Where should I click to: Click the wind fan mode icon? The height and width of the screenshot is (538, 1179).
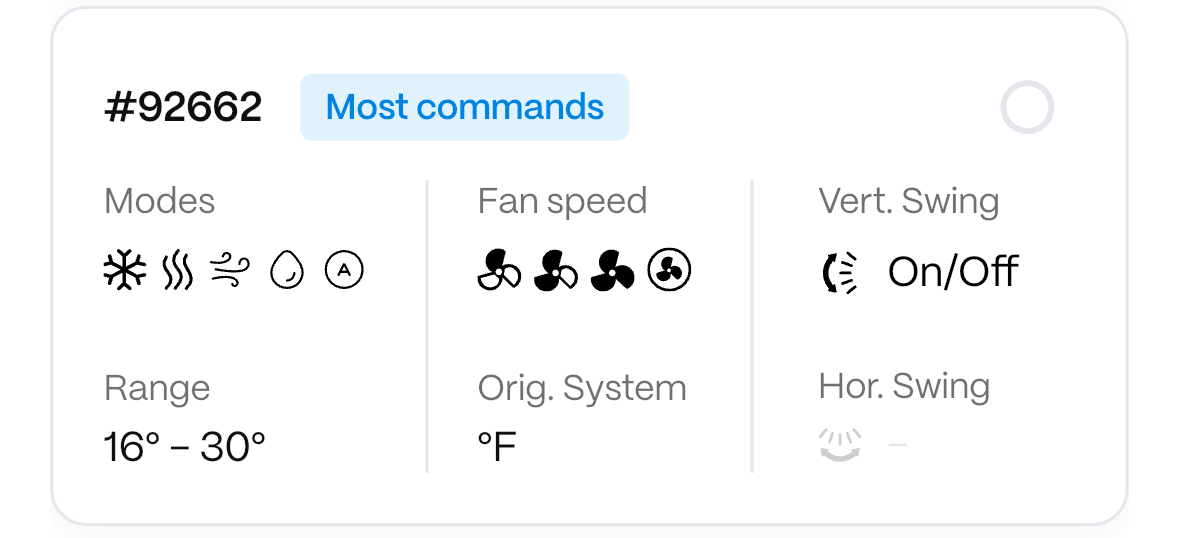(229, 270)
